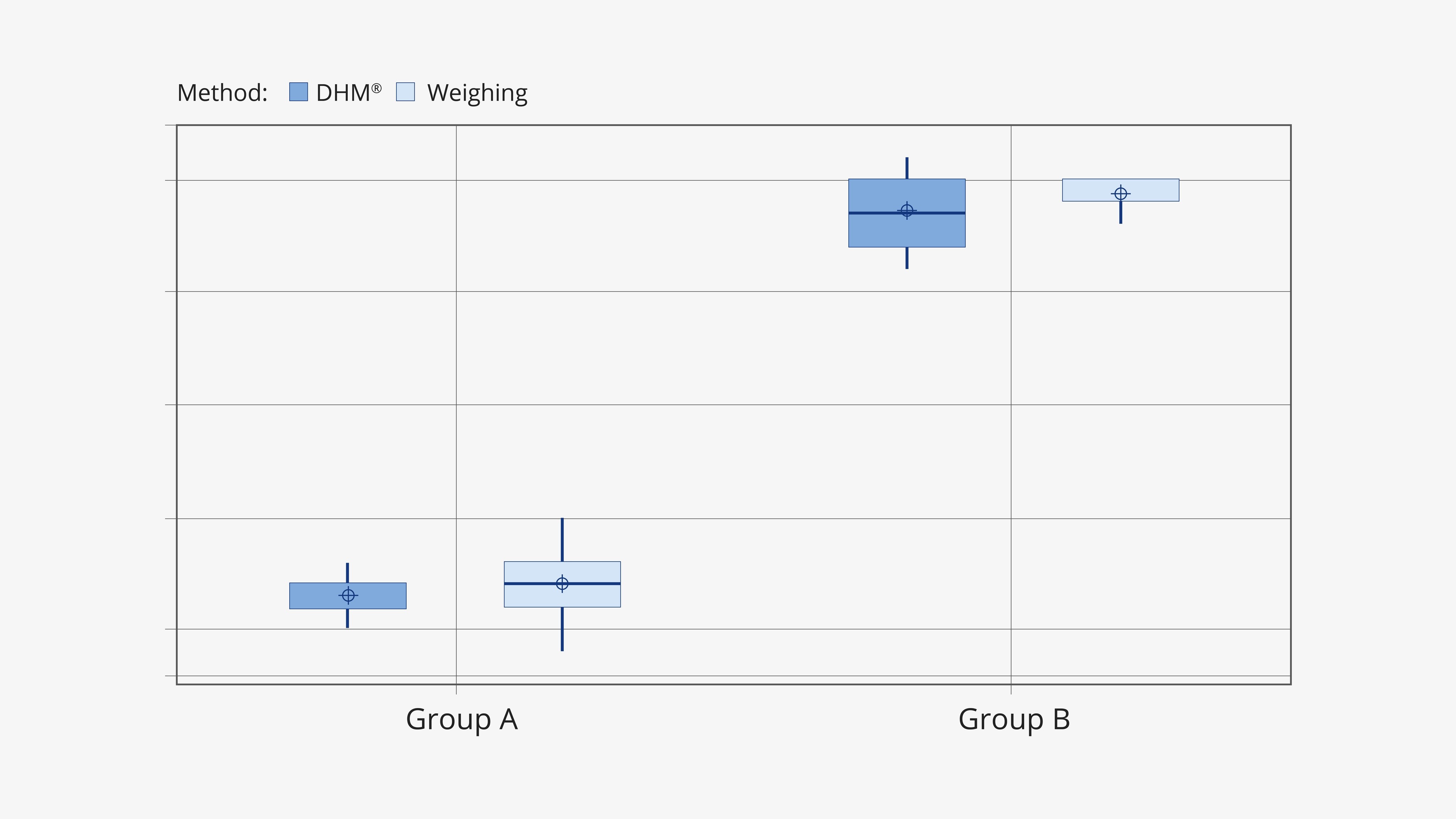Select the lower whisker of Group A Weighing box
Viewport: 1456px width, 819px height.
(562, 628)
